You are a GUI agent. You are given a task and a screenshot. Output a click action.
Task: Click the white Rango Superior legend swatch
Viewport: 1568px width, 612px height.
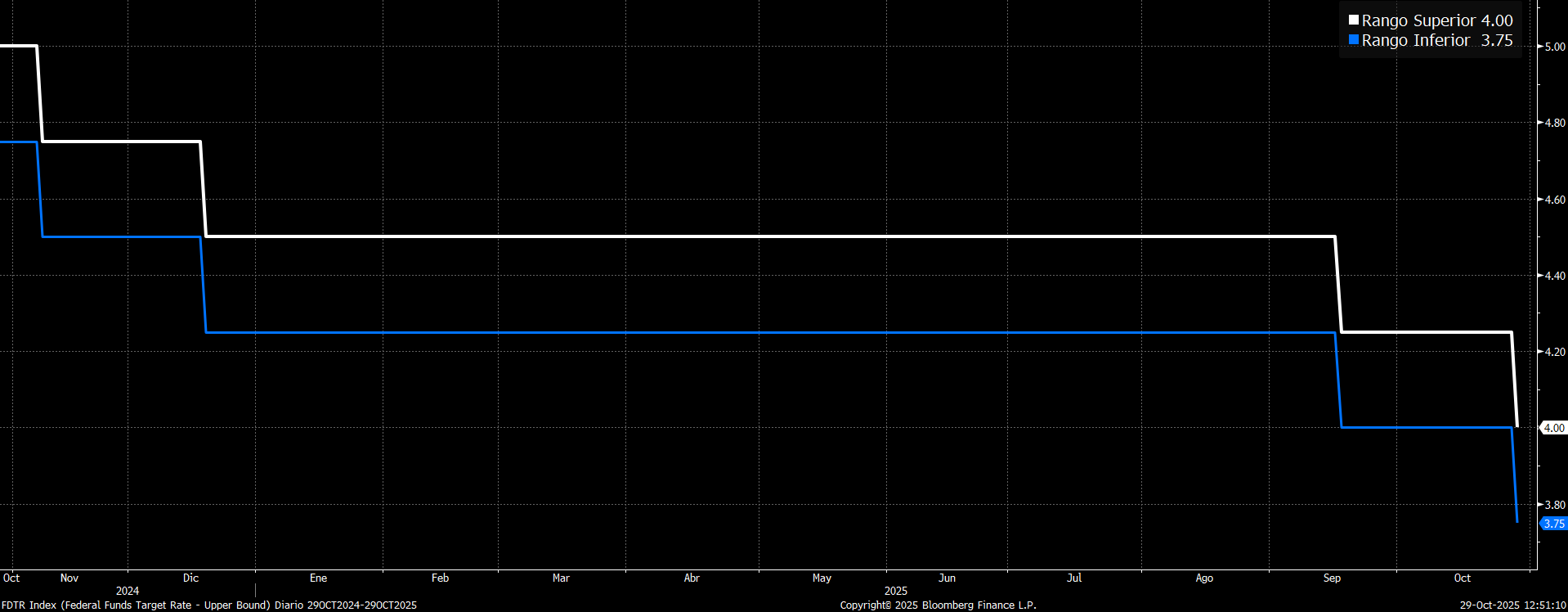(x=1353, y=20)
